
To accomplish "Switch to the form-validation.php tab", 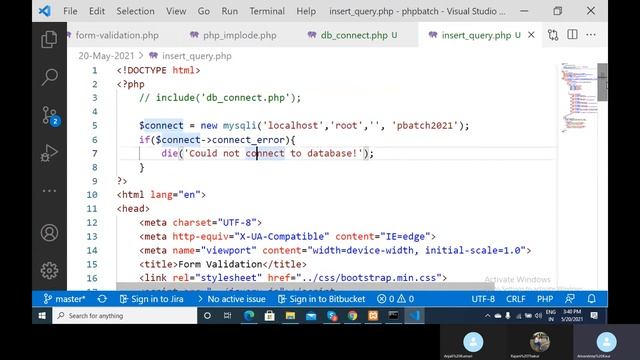I will pyautogui.click(x=117, y=35).
